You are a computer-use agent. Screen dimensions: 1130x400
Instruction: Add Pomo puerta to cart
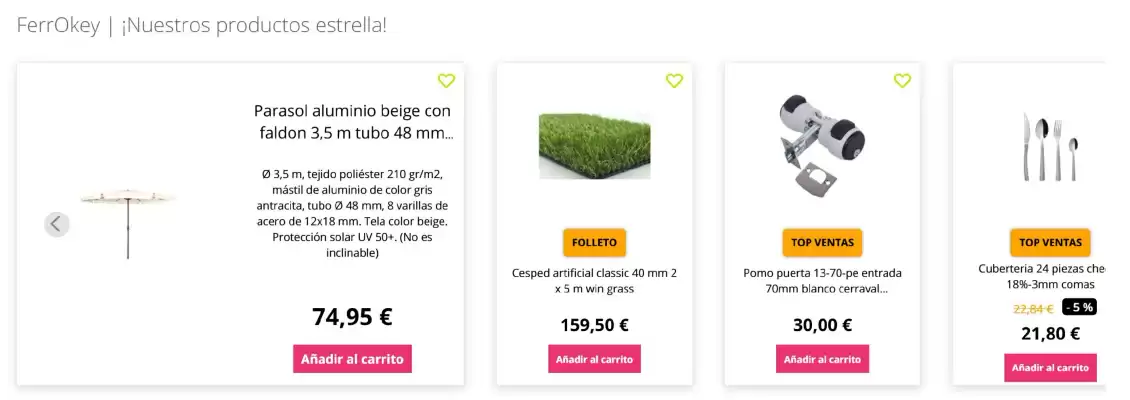point(822,359)
